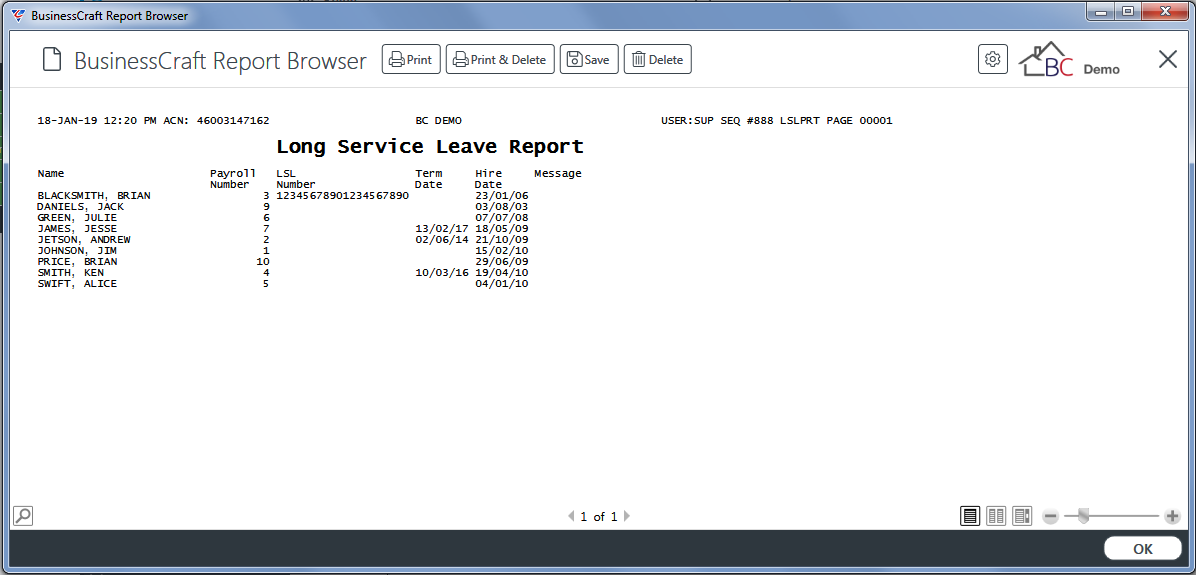Click hire date 07/07/08

501,217
